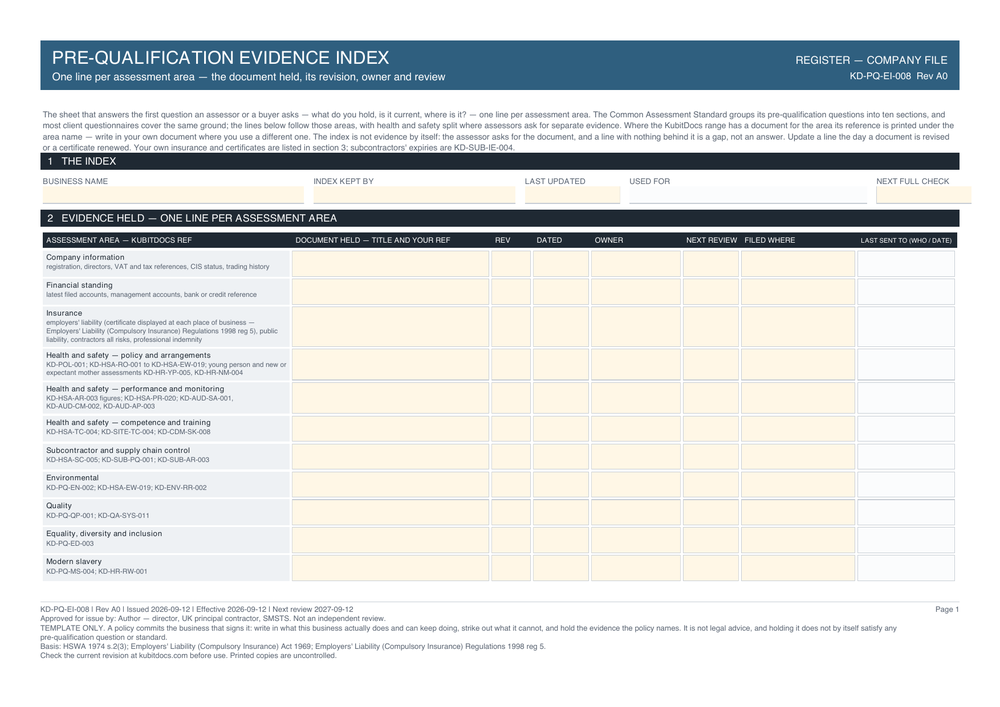Click 'Health and safety — policy and arrangements' label
The height and width of the screenshot is (707, 1000).
click(x=128, y=355)
